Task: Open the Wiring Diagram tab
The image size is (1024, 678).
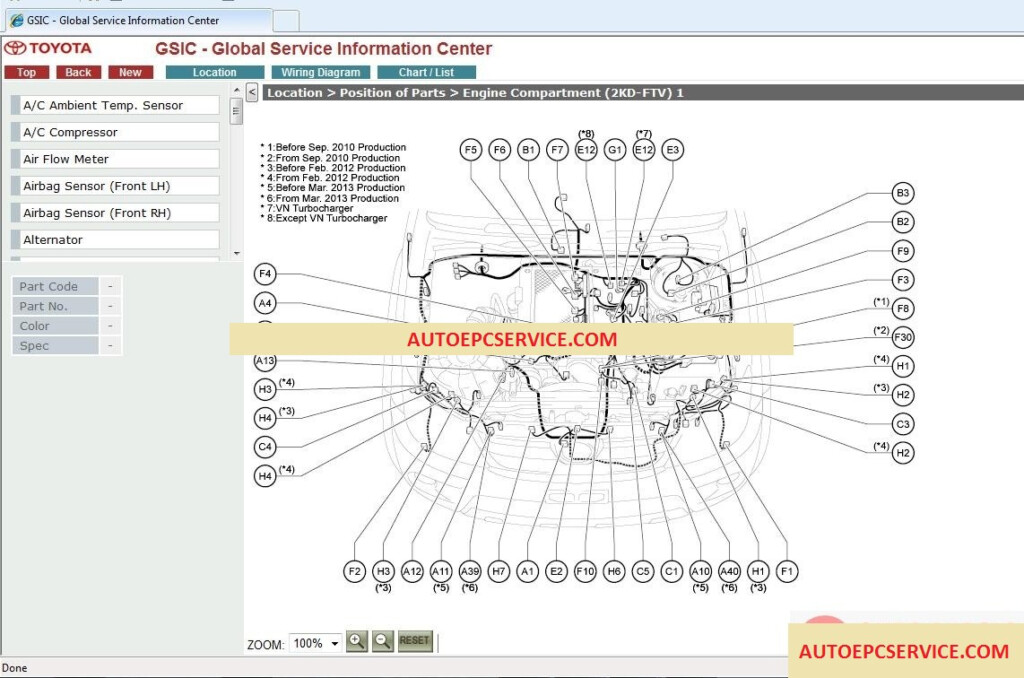Action: pos(321,73)
